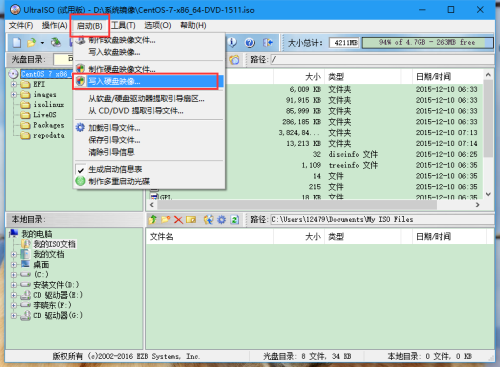This screenshot has width=500, height=367.
Task: Click the icon left of upper 路径 label
Action: click(x=234, y=60)
